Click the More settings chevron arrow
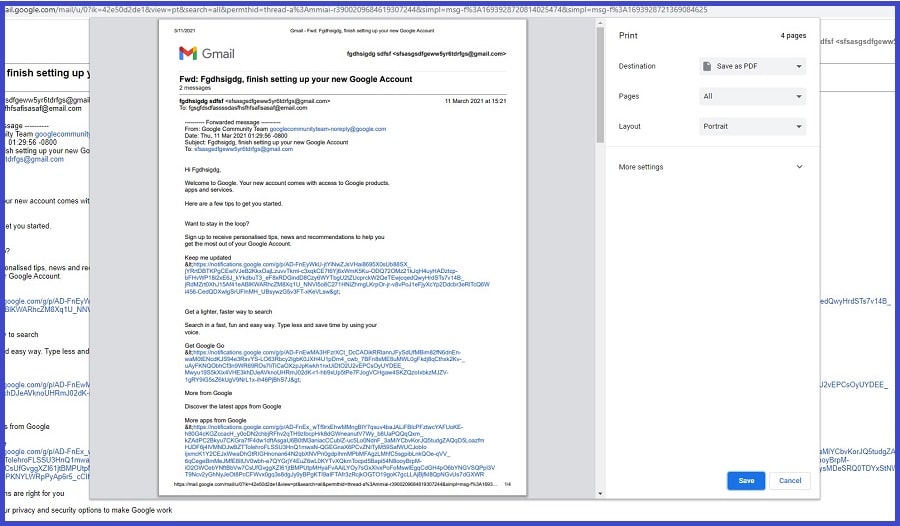This screenshot has height=526, width=900. click(800, 167)
